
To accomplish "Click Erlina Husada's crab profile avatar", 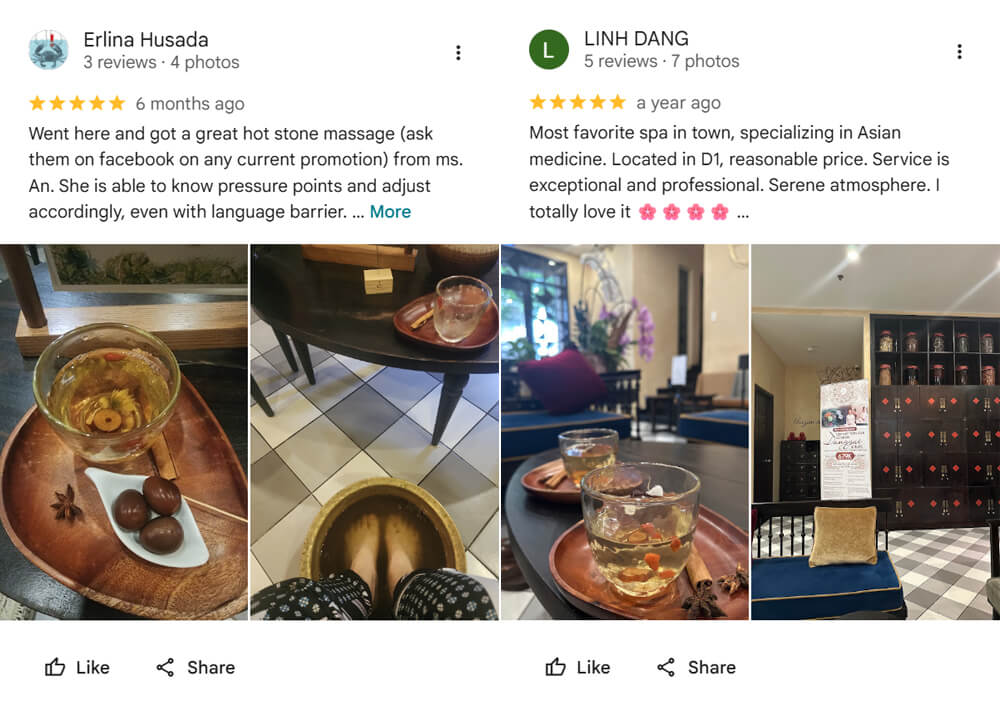I will coord(48,49).
